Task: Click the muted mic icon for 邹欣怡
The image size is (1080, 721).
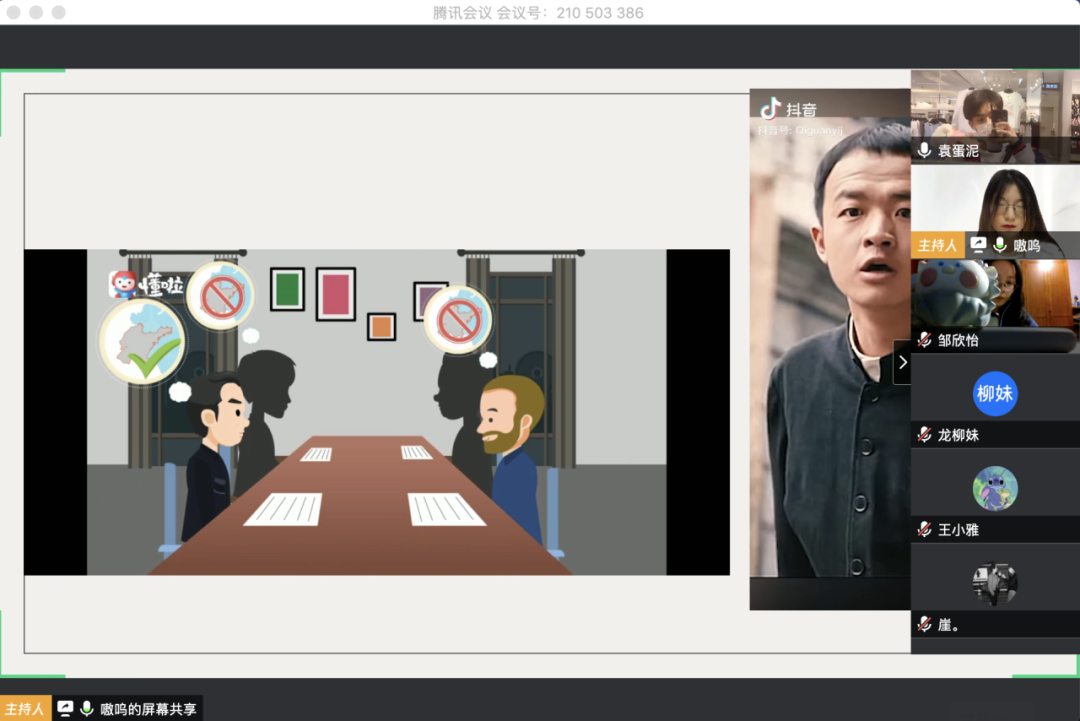Action: point(924,340)
